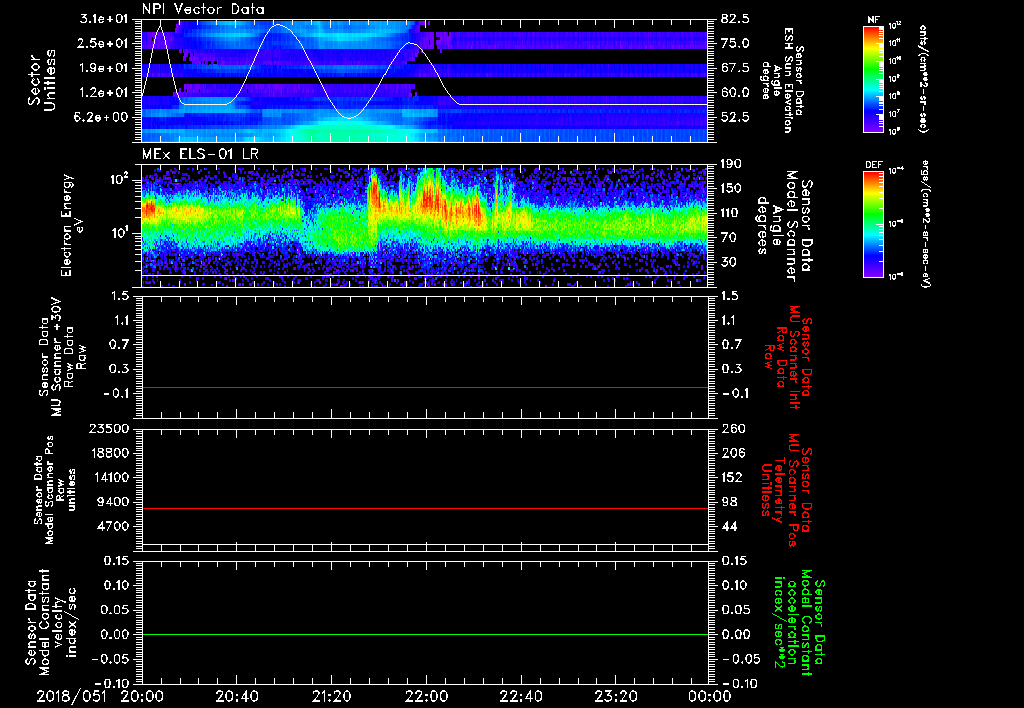Click the 190 scanner angle tick

[732, 164]
